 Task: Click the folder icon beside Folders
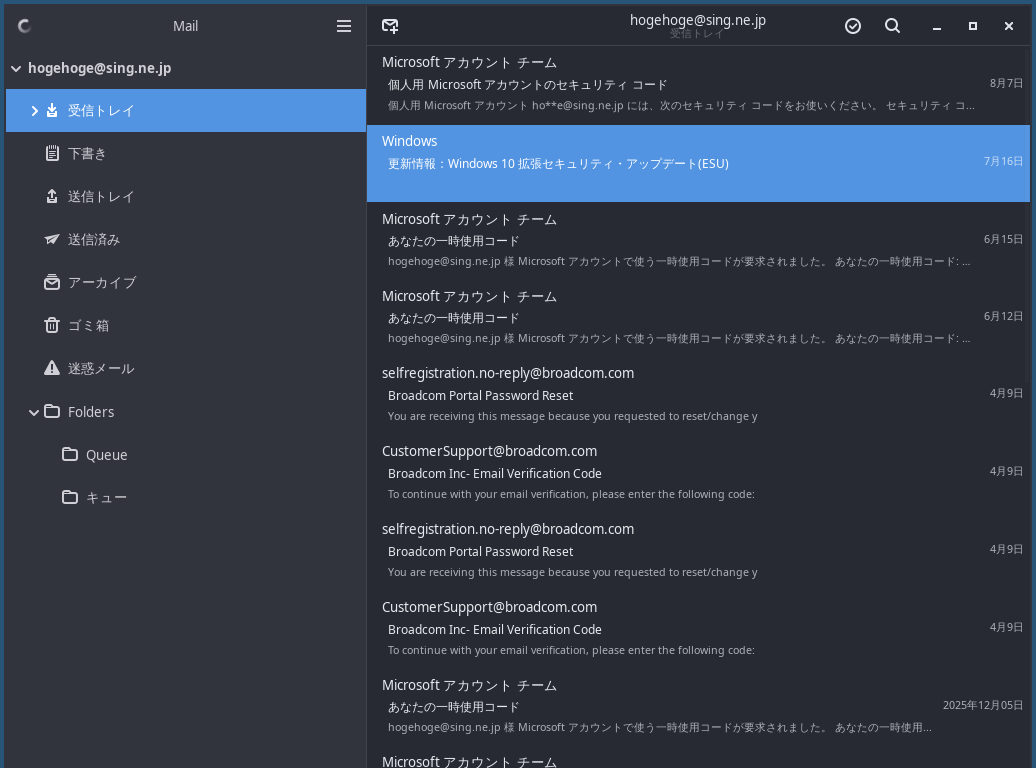click(52, 411)
